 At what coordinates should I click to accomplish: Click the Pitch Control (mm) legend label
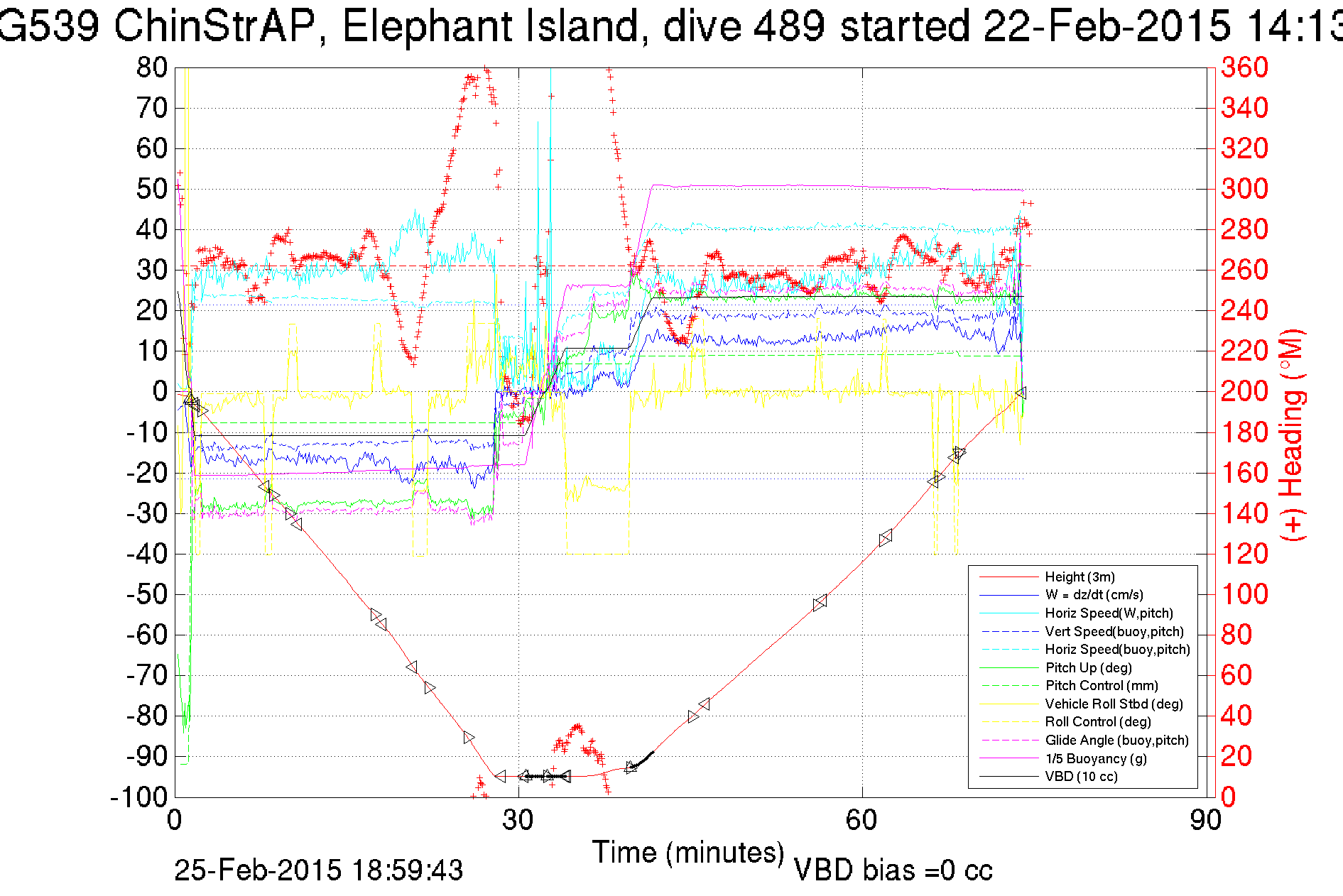(1102, 686)
